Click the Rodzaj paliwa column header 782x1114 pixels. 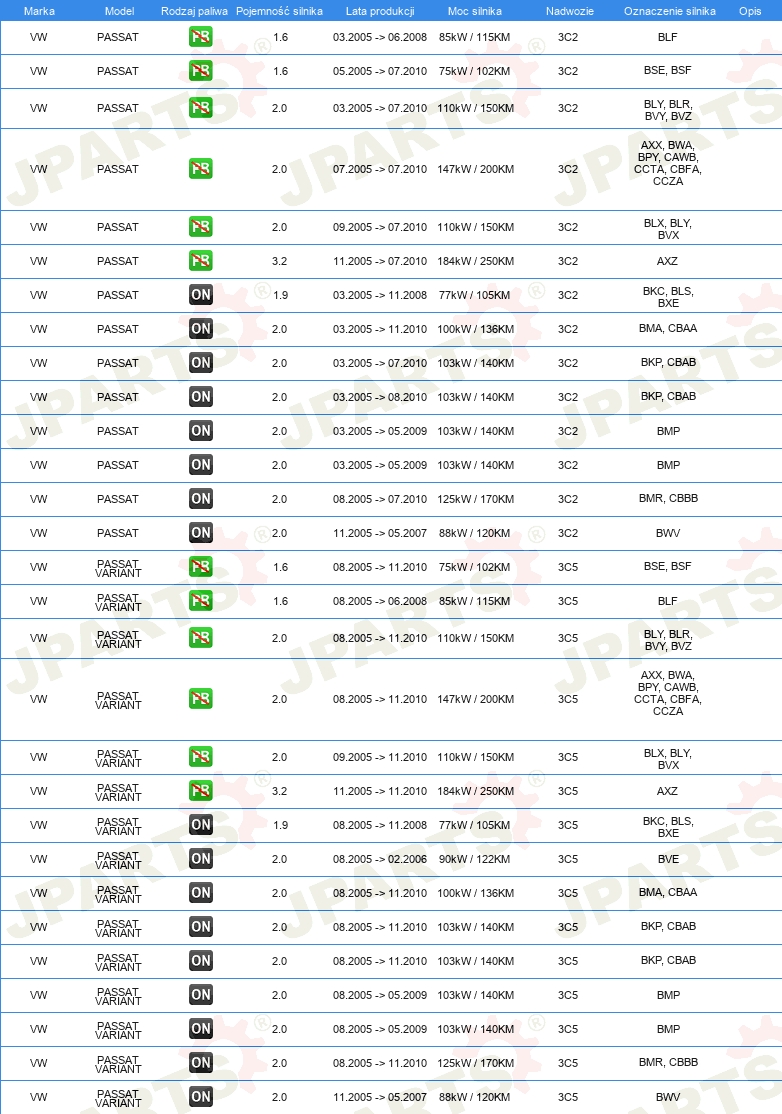tap(194, 11)
